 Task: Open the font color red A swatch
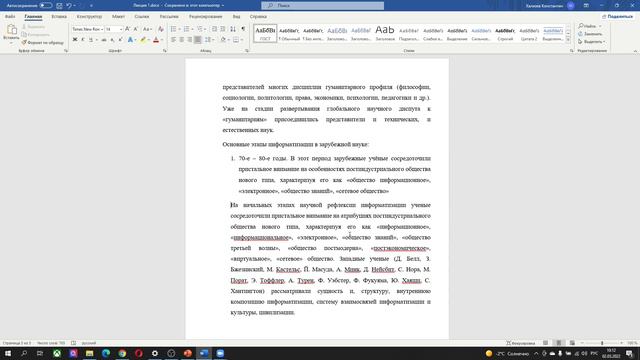pos(156,40)
